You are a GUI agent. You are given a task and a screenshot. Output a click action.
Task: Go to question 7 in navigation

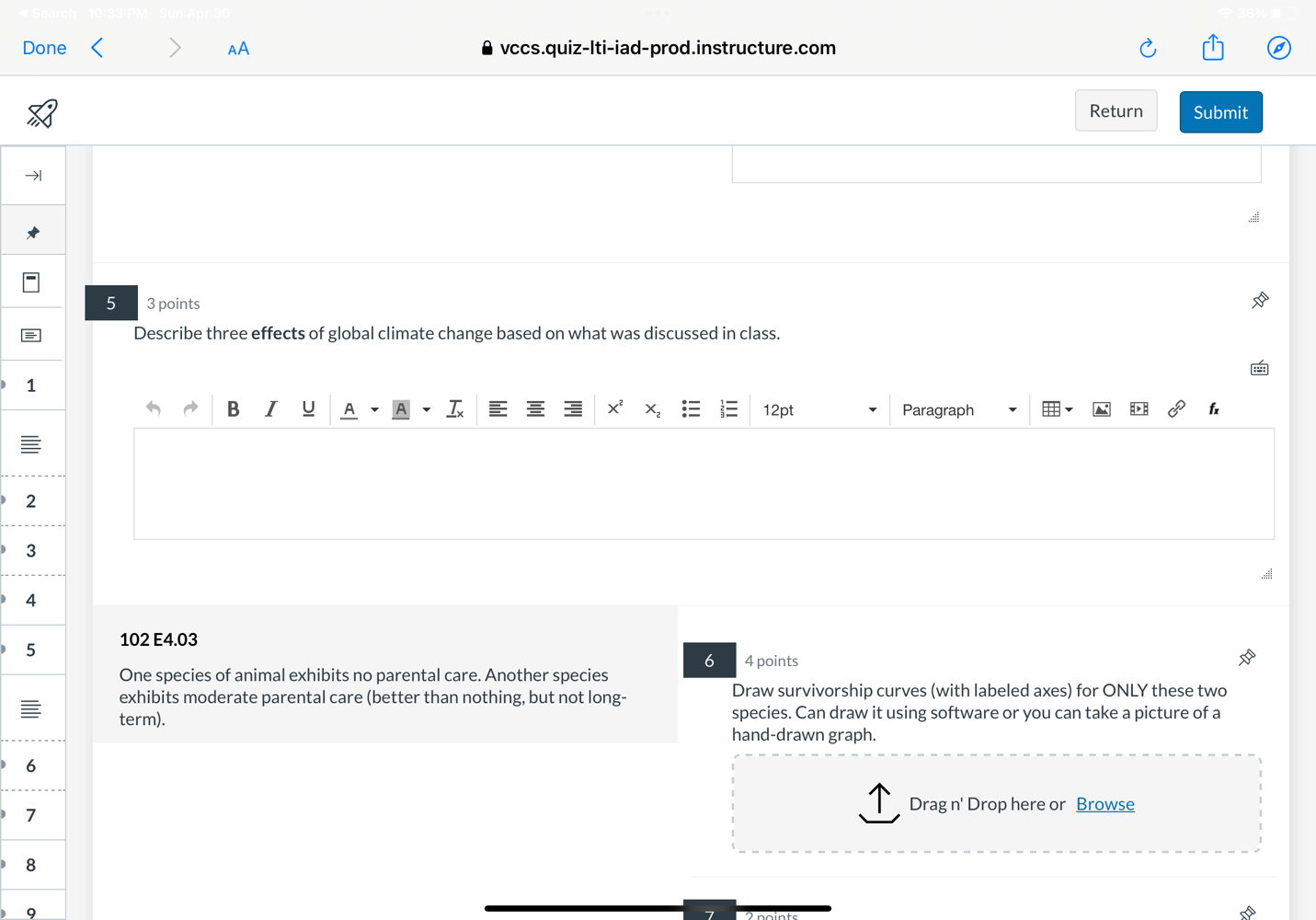31,816
